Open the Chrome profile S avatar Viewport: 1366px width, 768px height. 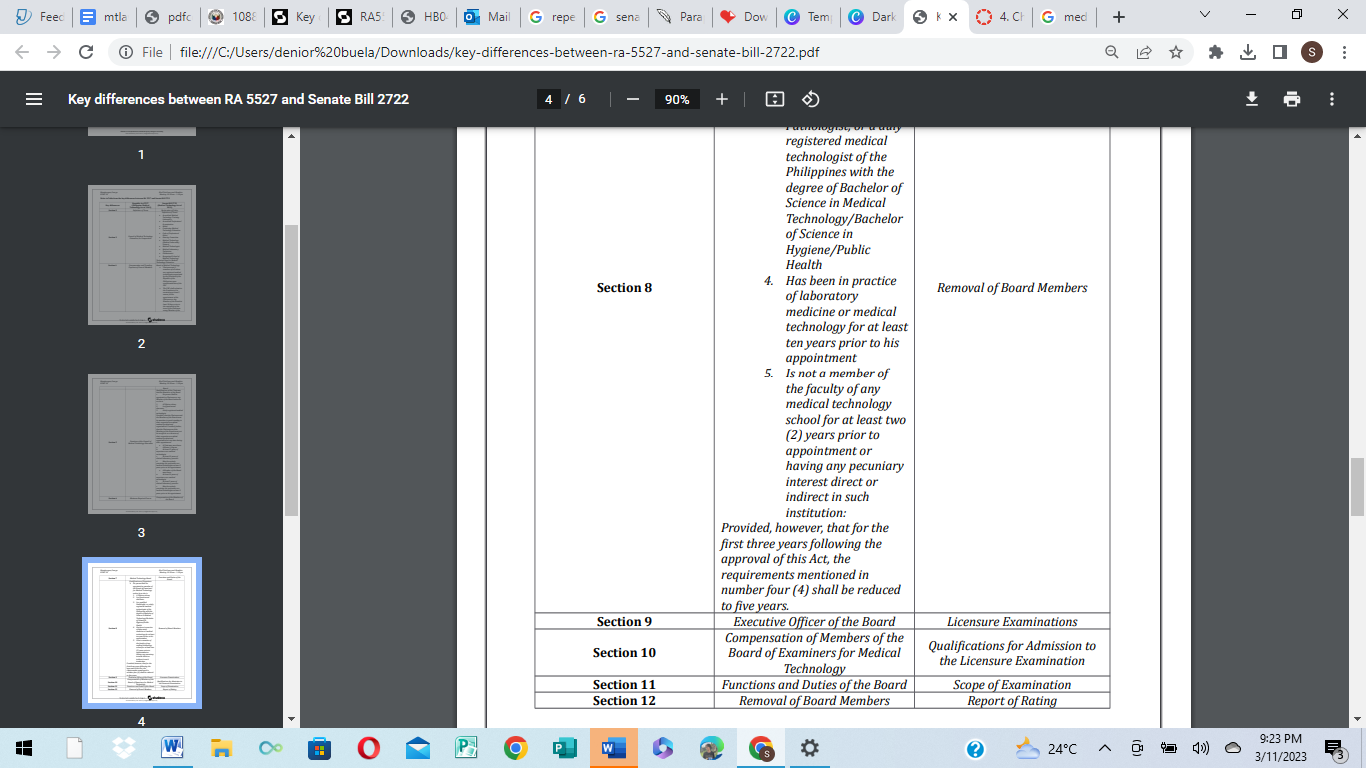tap(1311, 52)
